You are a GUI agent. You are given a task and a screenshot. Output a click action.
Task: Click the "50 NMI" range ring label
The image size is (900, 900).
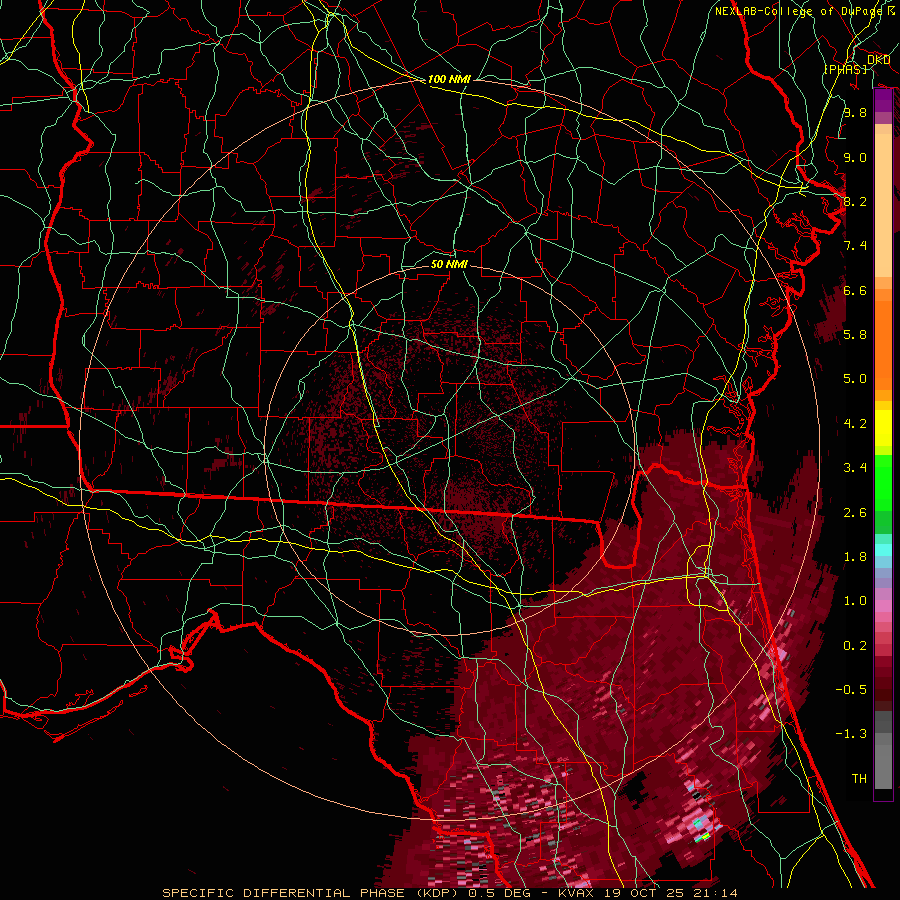pyautogui.click(x=449, y=264)
